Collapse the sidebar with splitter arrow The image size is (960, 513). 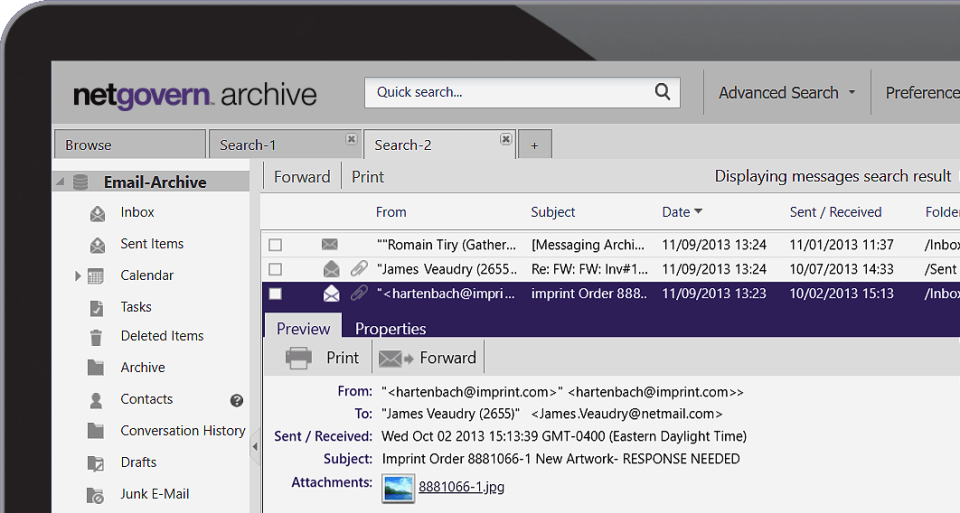pyautogui.click(x=255, y=447)
